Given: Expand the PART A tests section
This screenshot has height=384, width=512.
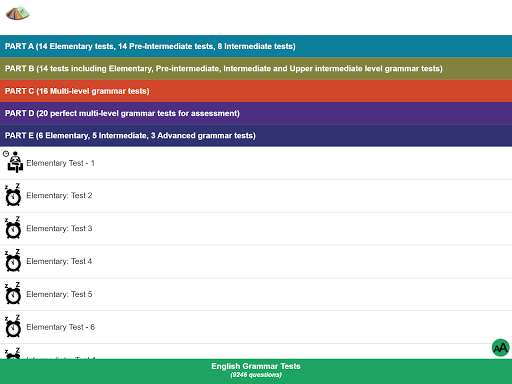Looking at the screenshot, I should (x=256, y=46).
